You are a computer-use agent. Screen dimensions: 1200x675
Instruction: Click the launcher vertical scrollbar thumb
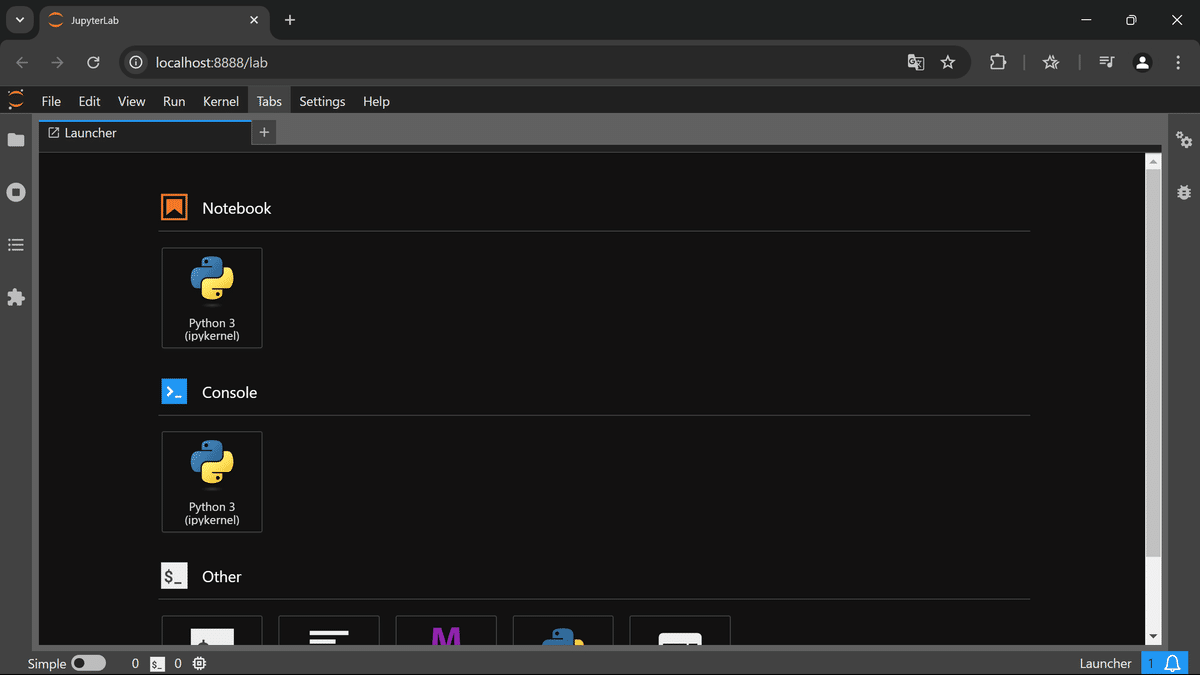pyautogui.click(x=1153, y=363)
